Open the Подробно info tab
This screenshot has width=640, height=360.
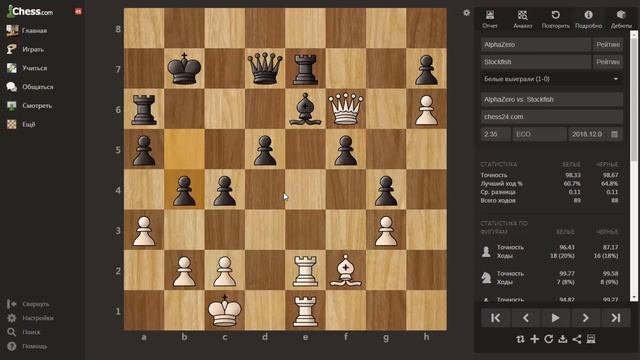point(588,19)
